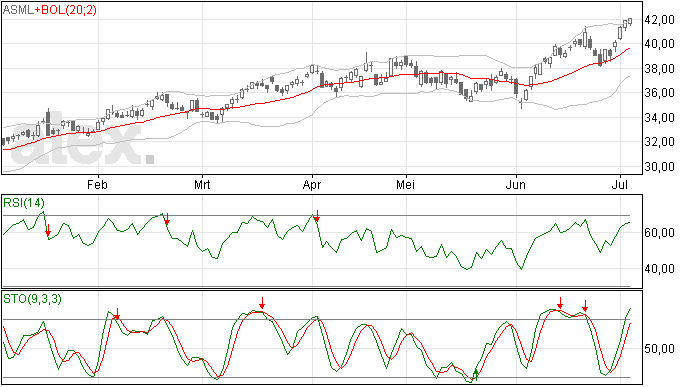Click the 34,00 price axis value
Image resolution: width=690 pixels, height=387 pixels.
(x=659, y=118)
